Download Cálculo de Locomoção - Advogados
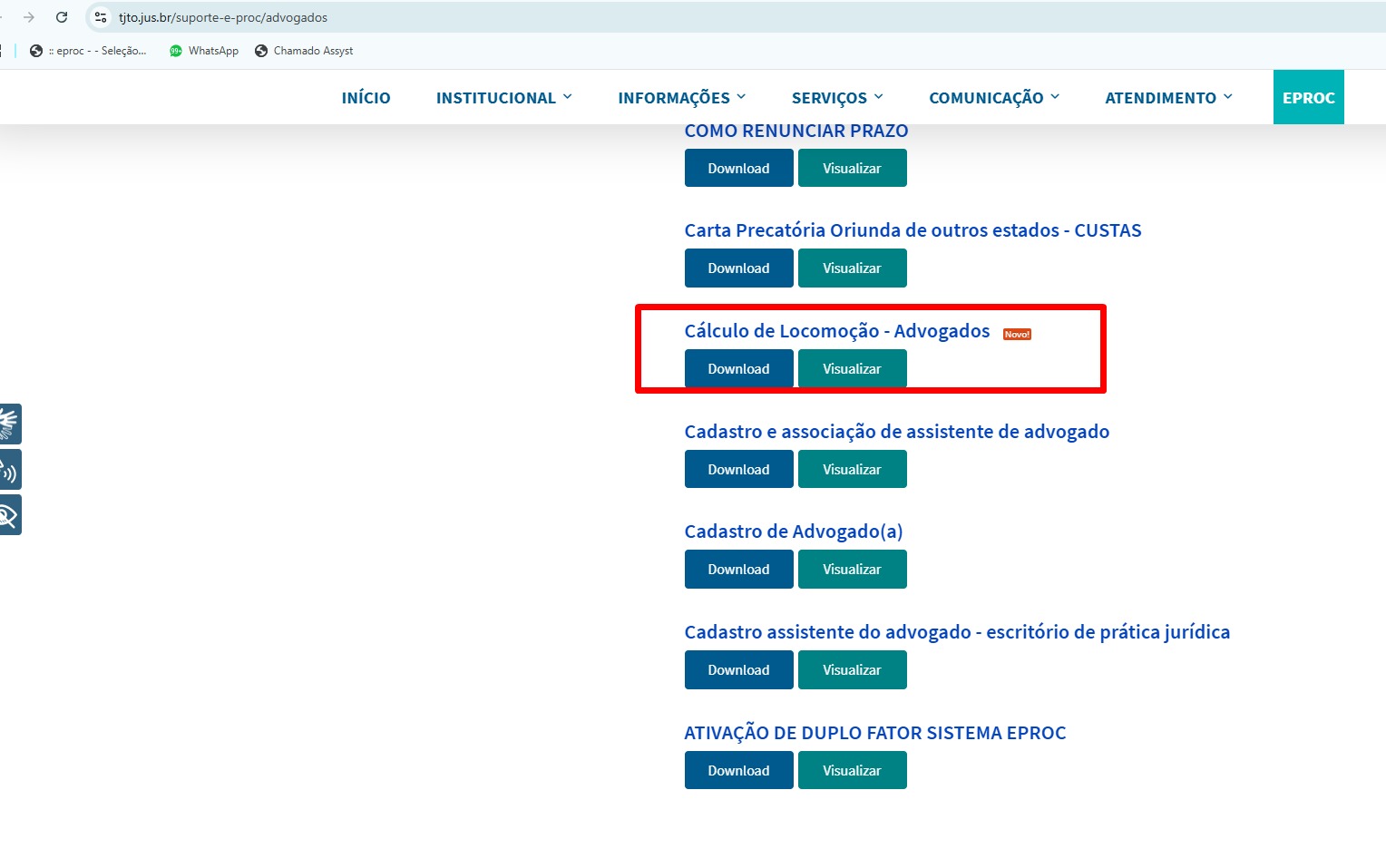 click(x=738, y=369)
